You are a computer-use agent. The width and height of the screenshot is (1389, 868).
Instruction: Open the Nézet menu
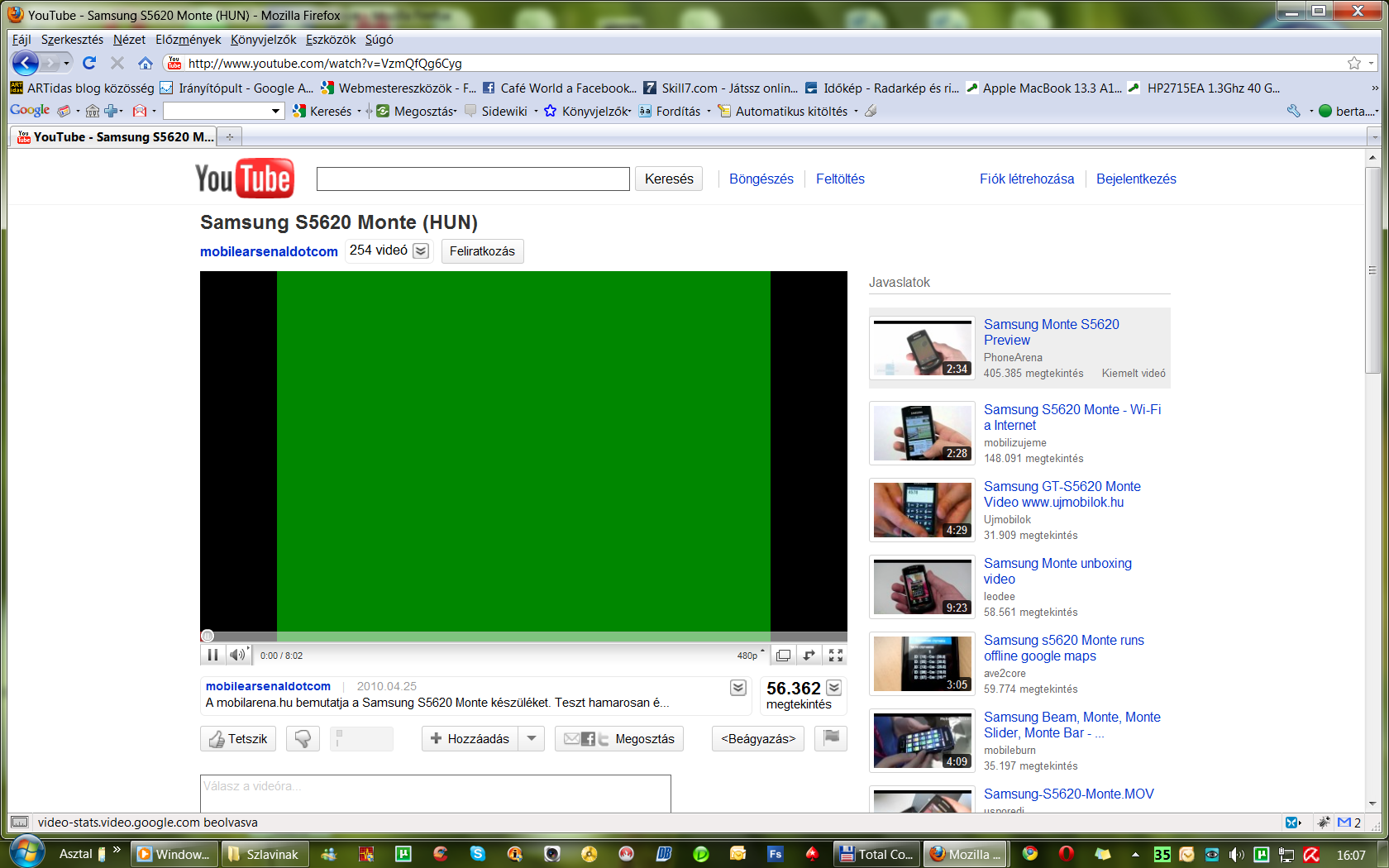pyautogui.click(x=129, y=40)
